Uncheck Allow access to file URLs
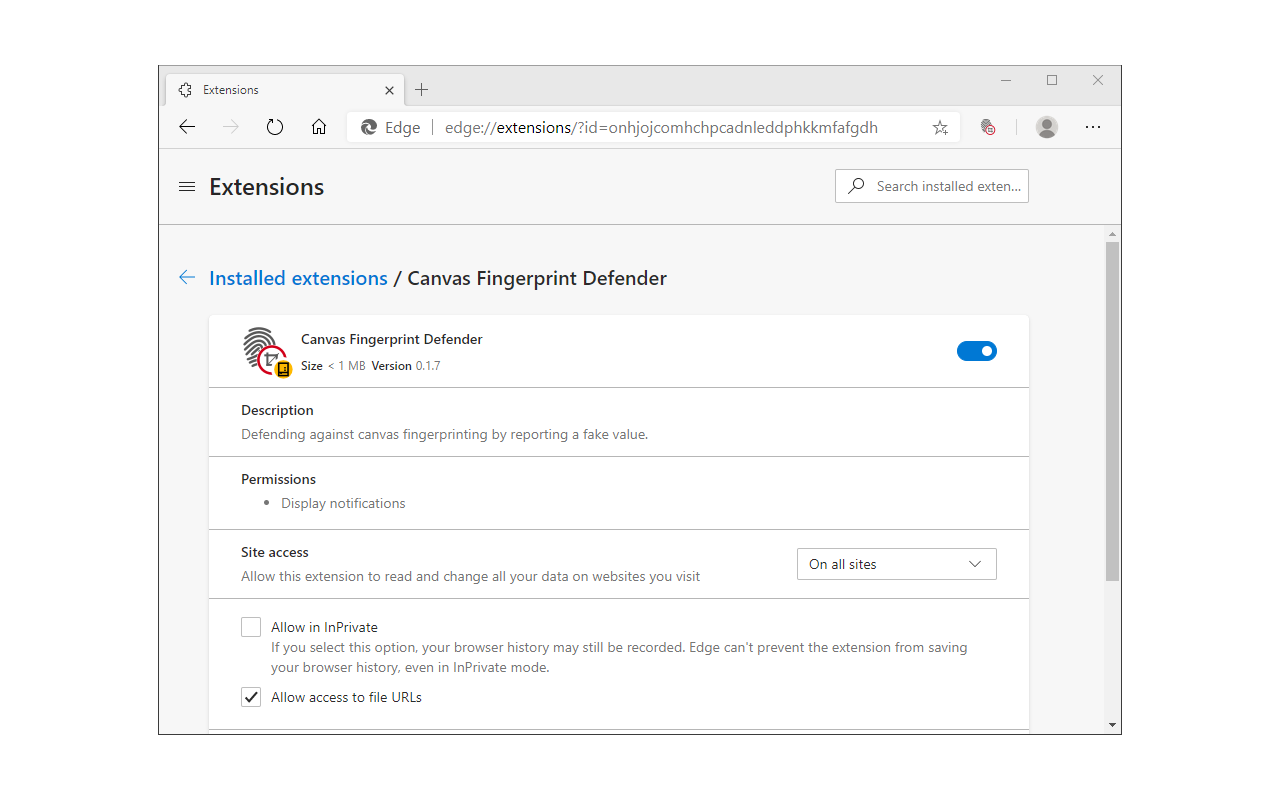 251,697
